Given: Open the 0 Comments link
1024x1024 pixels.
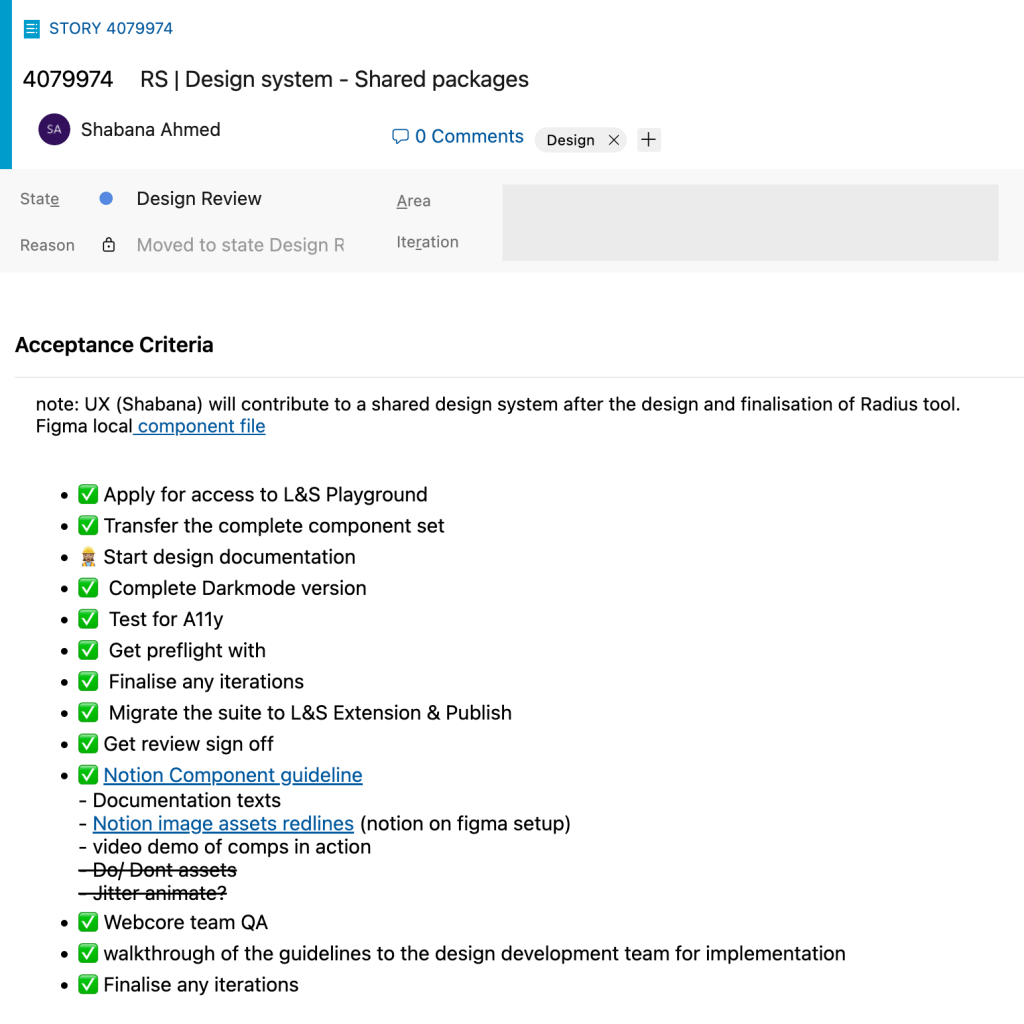Looking at the screenshot, I should [x=467, y=136].
